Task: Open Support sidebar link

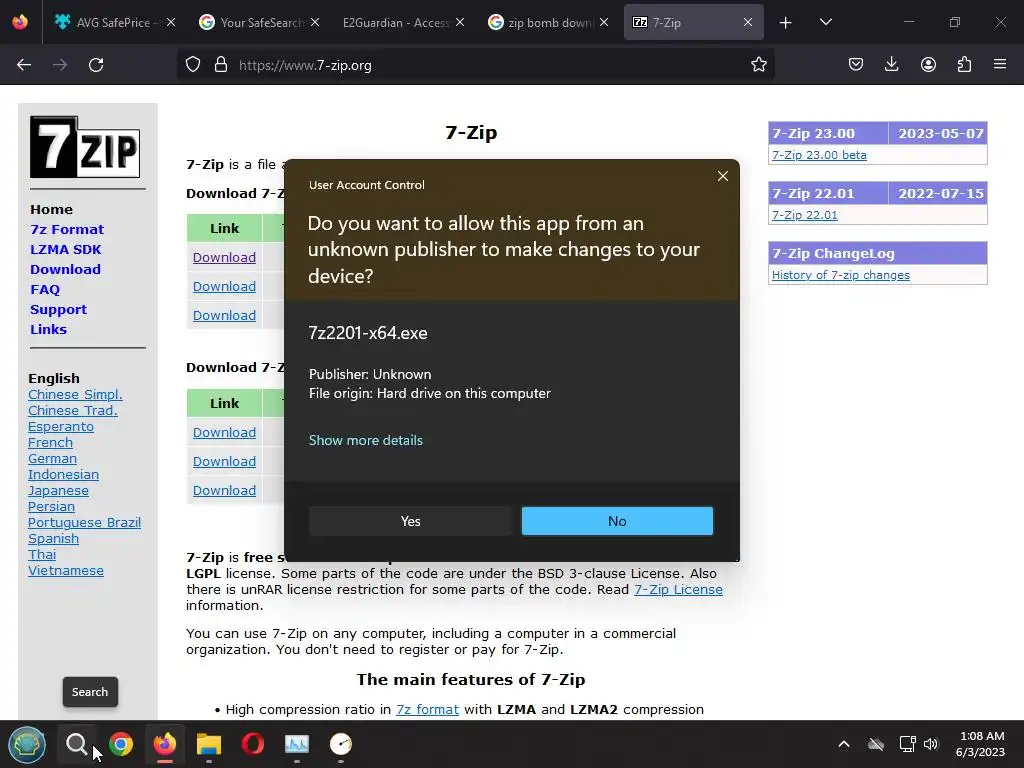Action: tap(58, 310)
